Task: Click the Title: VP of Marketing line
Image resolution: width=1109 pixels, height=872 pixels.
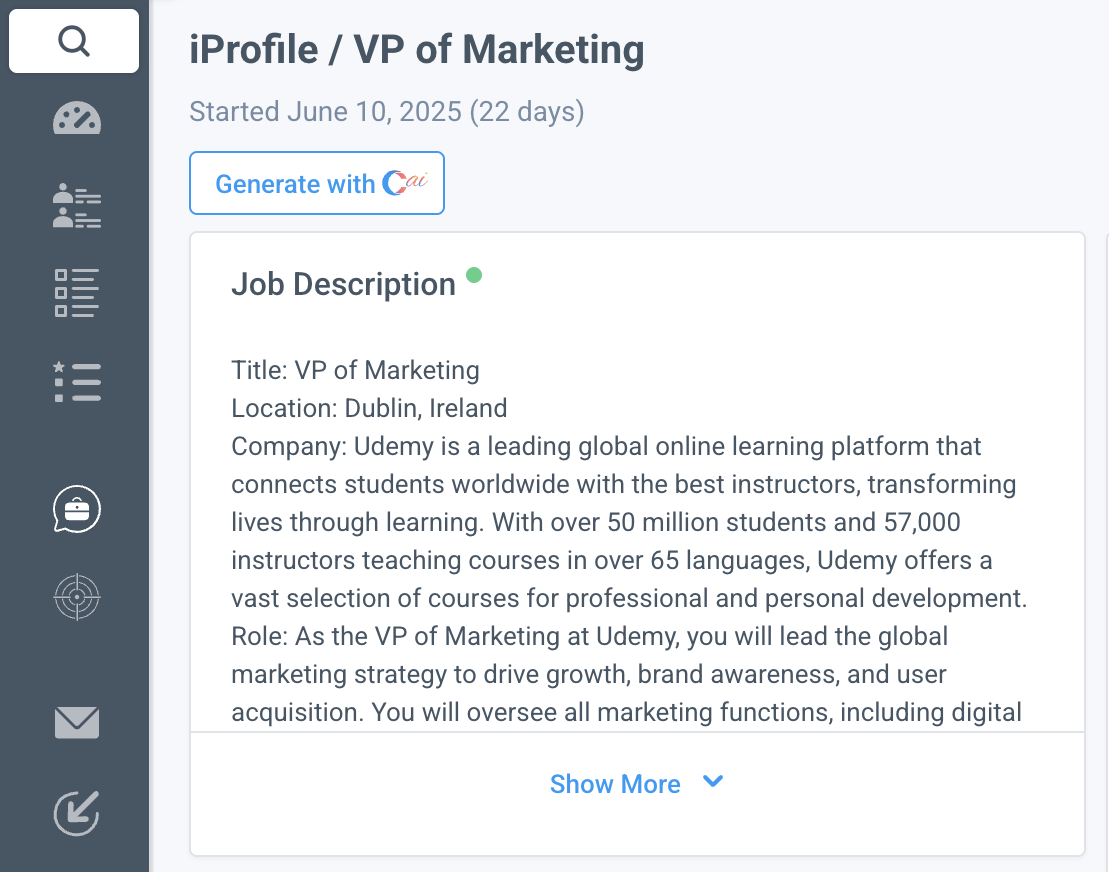Action: pyautogui.click(x=355, y=370)
